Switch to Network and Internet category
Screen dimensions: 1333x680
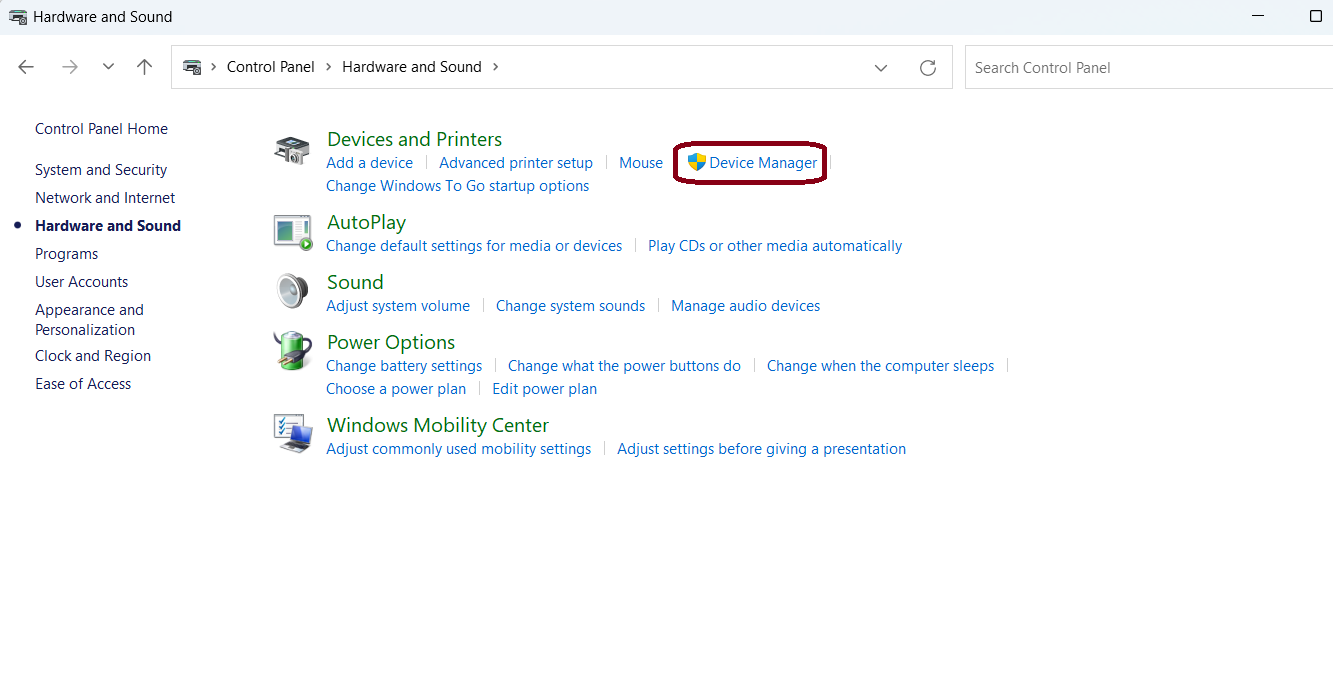105,198
